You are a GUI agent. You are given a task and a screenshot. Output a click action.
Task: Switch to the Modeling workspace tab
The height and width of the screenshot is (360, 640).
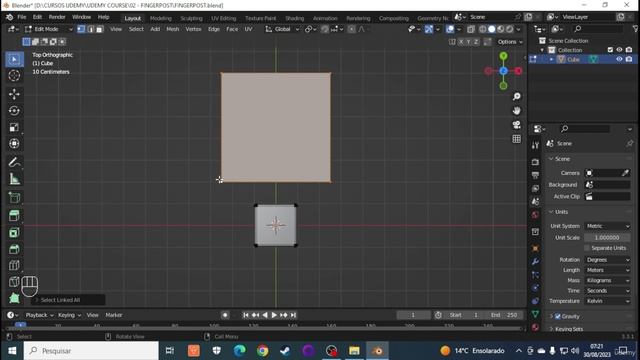(x=160, y=18)
